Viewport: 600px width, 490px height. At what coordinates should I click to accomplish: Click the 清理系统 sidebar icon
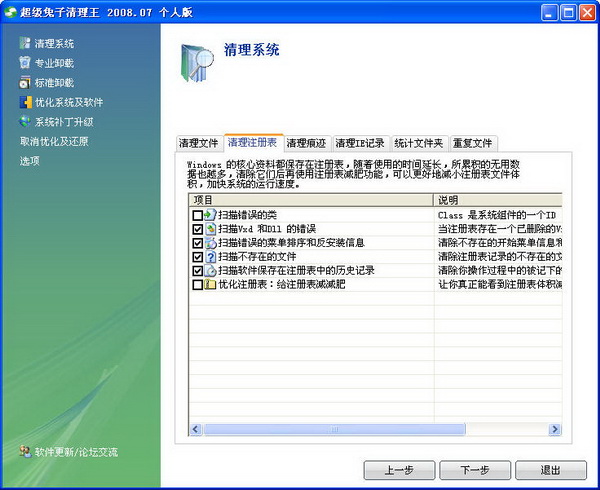[x=25, y=43]
